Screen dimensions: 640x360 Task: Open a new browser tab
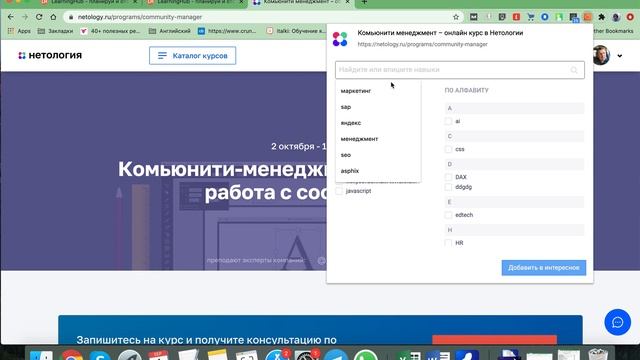364,2
